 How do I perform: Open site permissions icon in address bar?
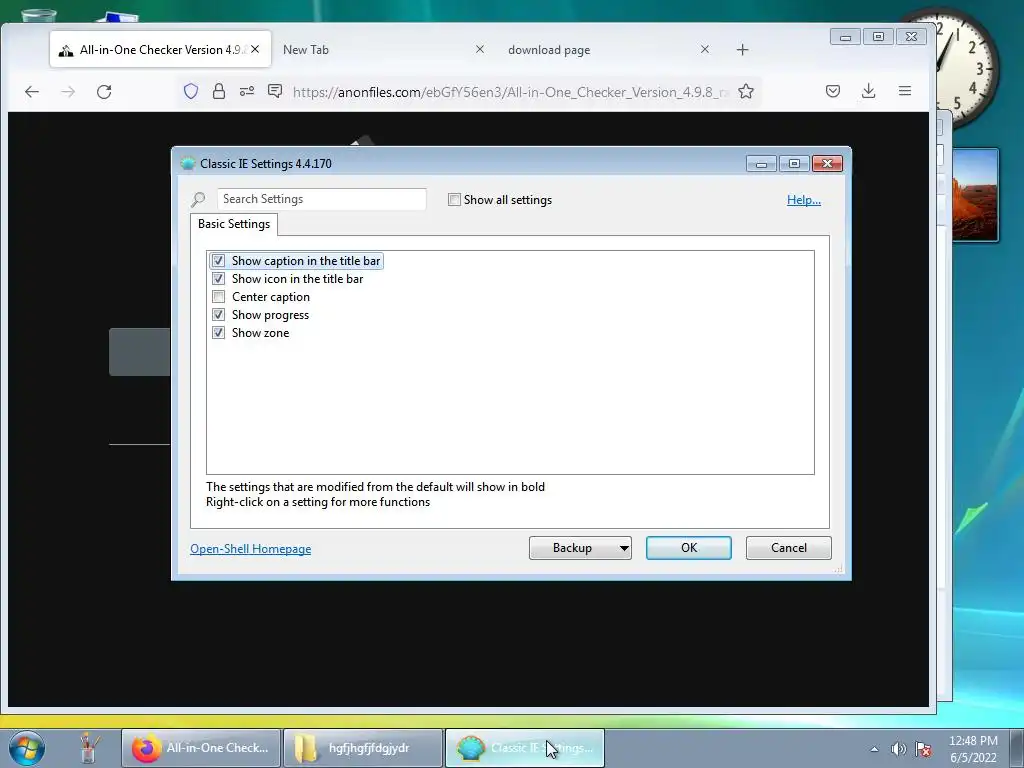pyautogui.click(x=247, y=91)
